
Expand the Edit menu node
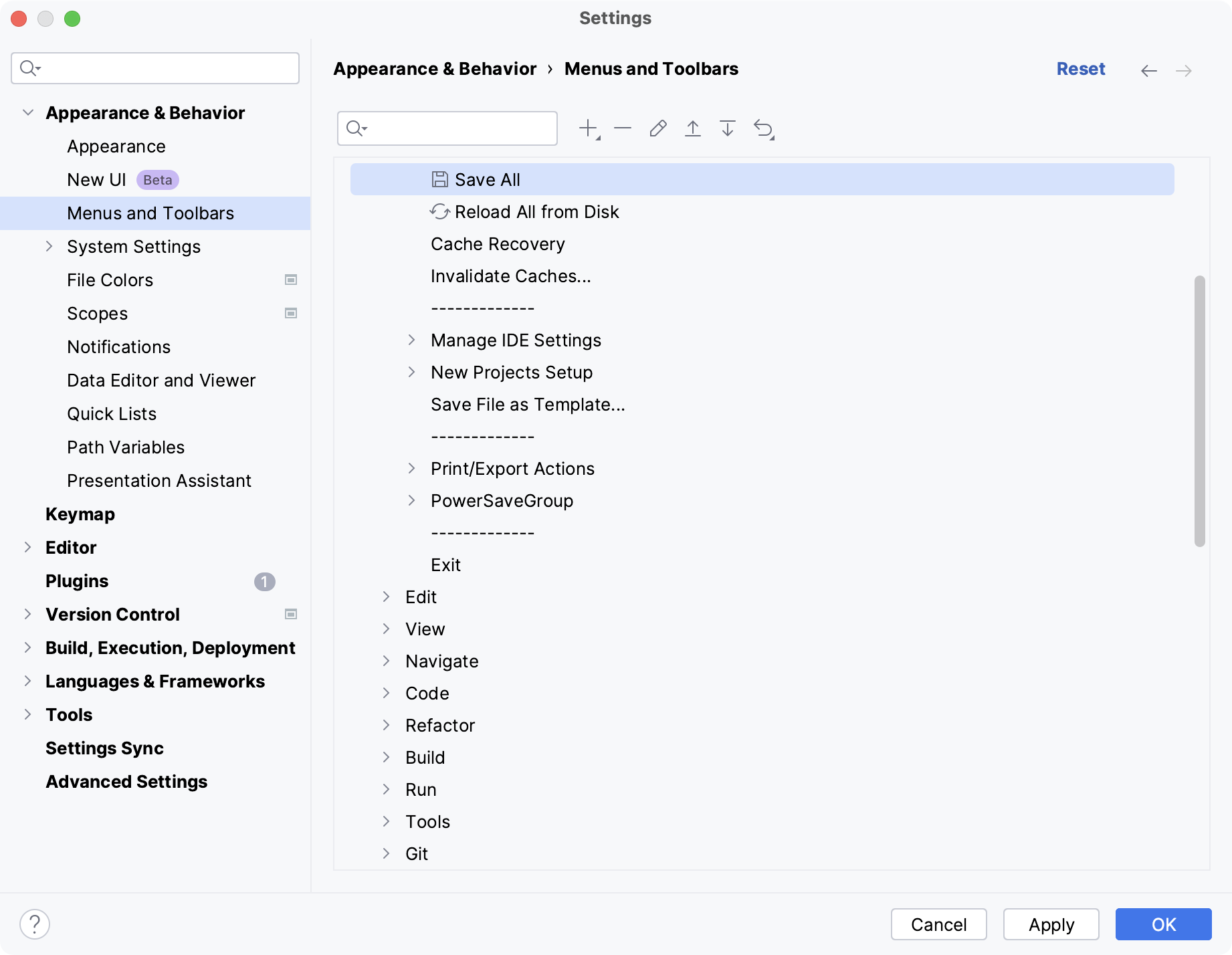tap(386, 597)
